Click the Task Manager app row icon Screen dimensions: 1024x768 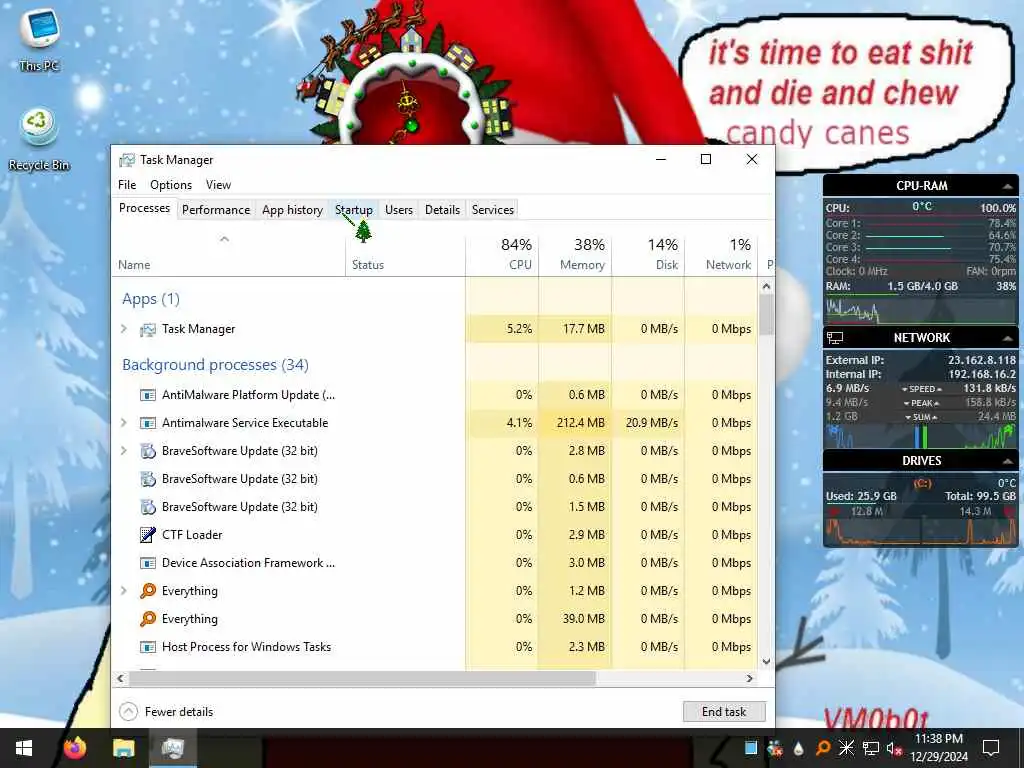pos(148,329)
